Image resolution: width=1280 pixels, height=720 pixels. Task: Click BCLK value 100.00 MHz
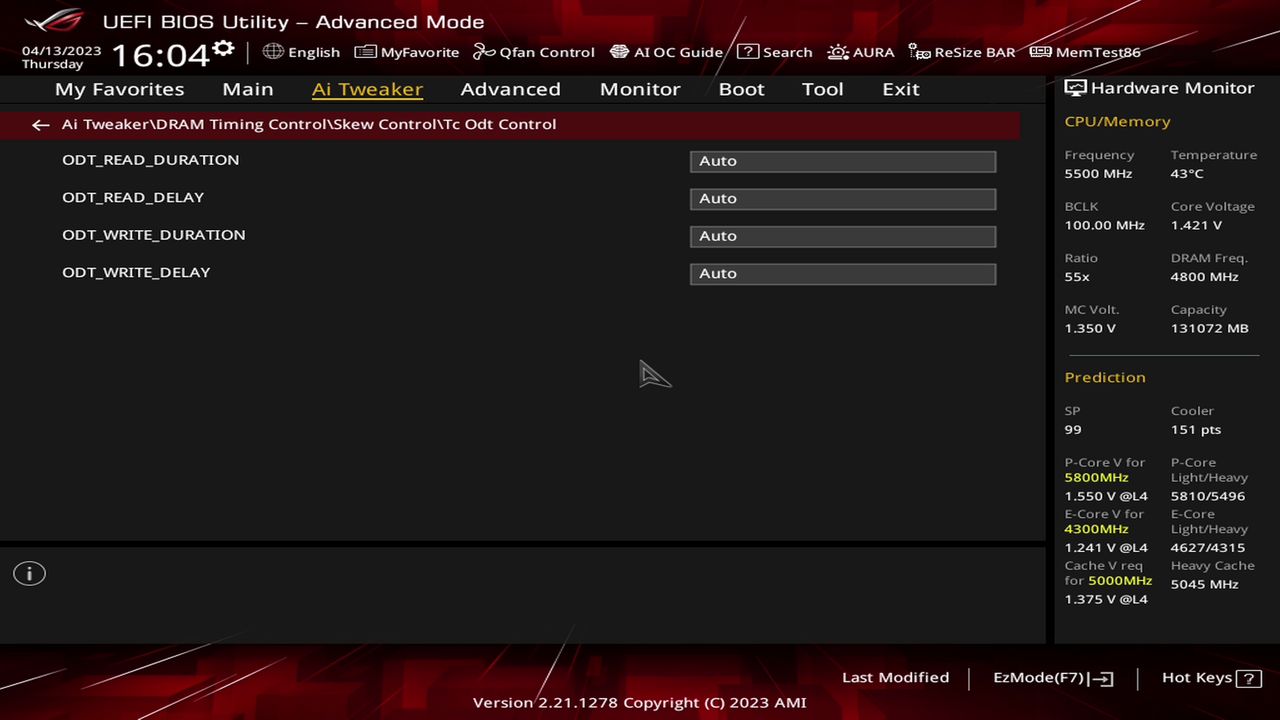(1105, 226)
